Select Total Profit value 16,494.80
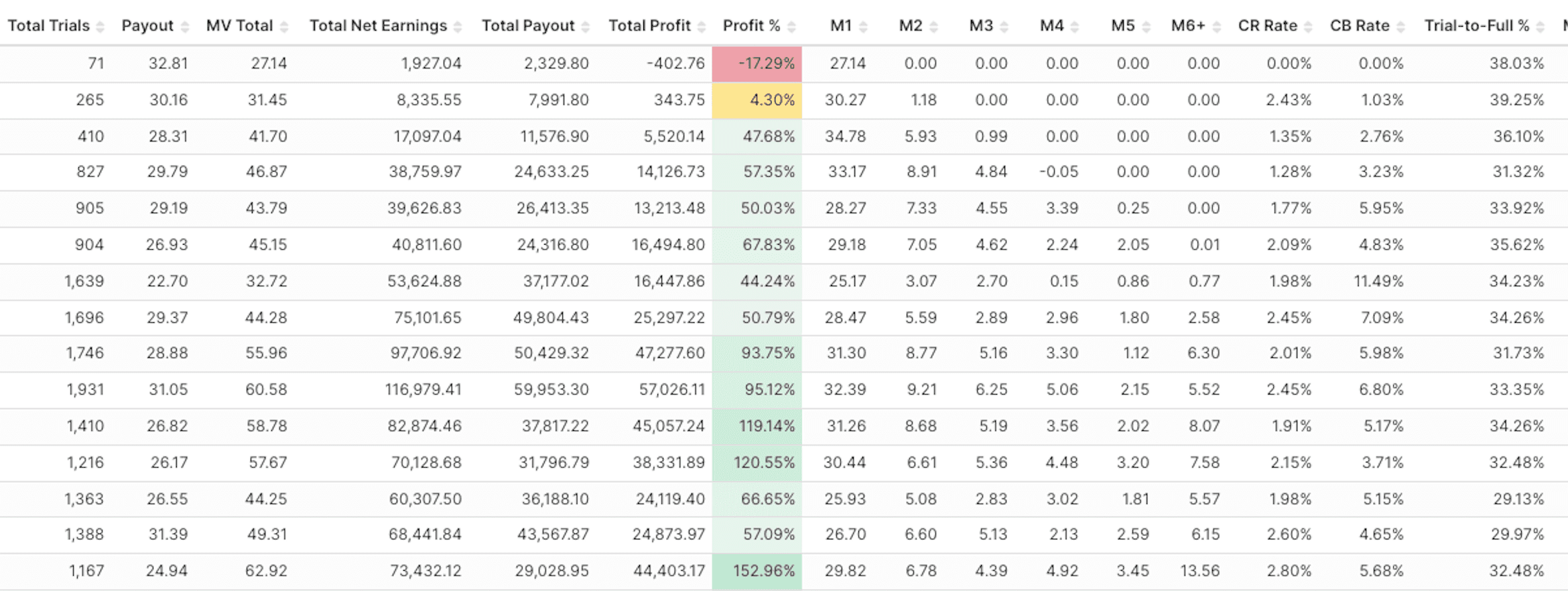1568x591 pixels. click(x=668, y=245)
